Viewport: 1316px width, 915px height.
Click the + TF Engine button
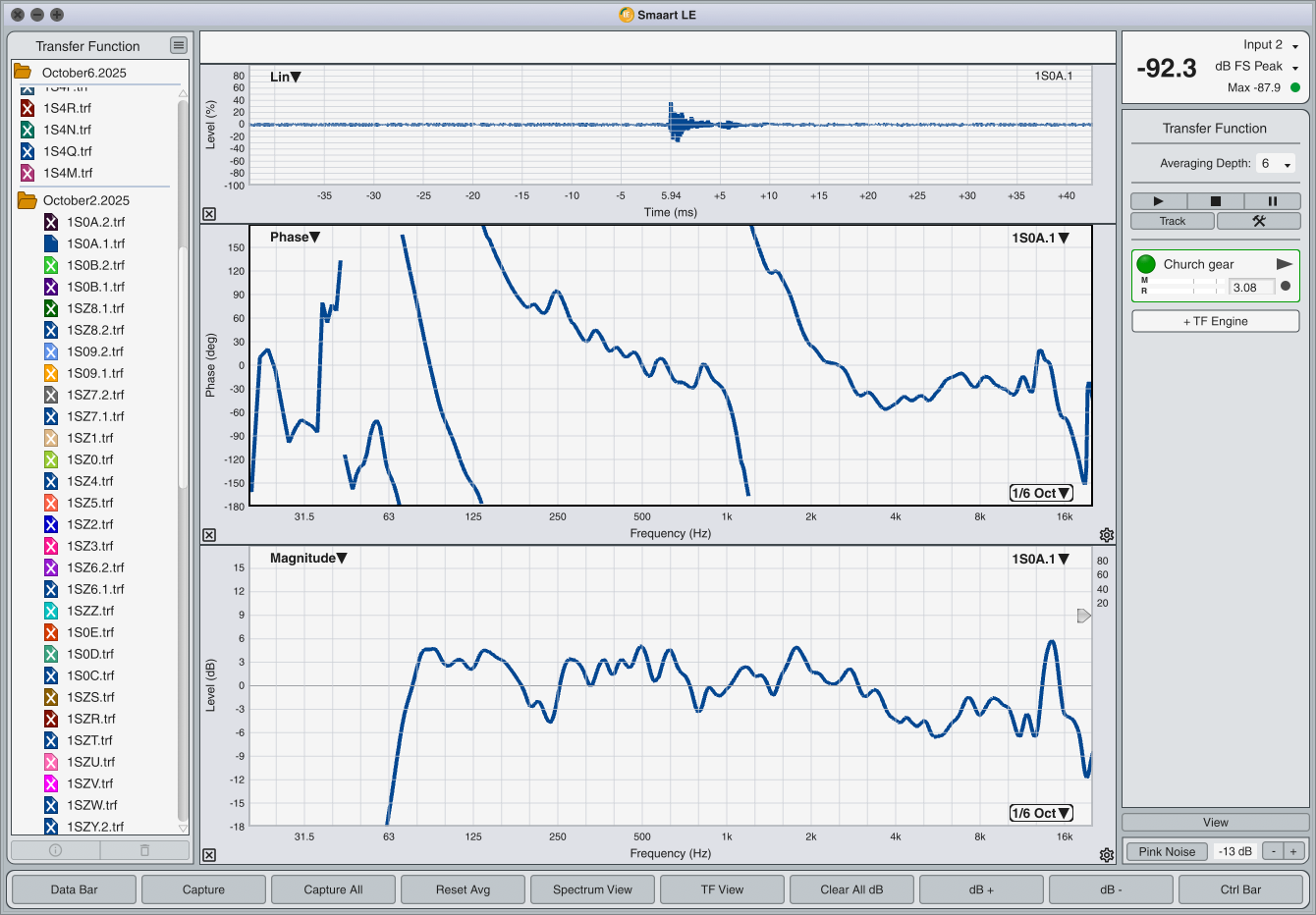(1215, 321)
